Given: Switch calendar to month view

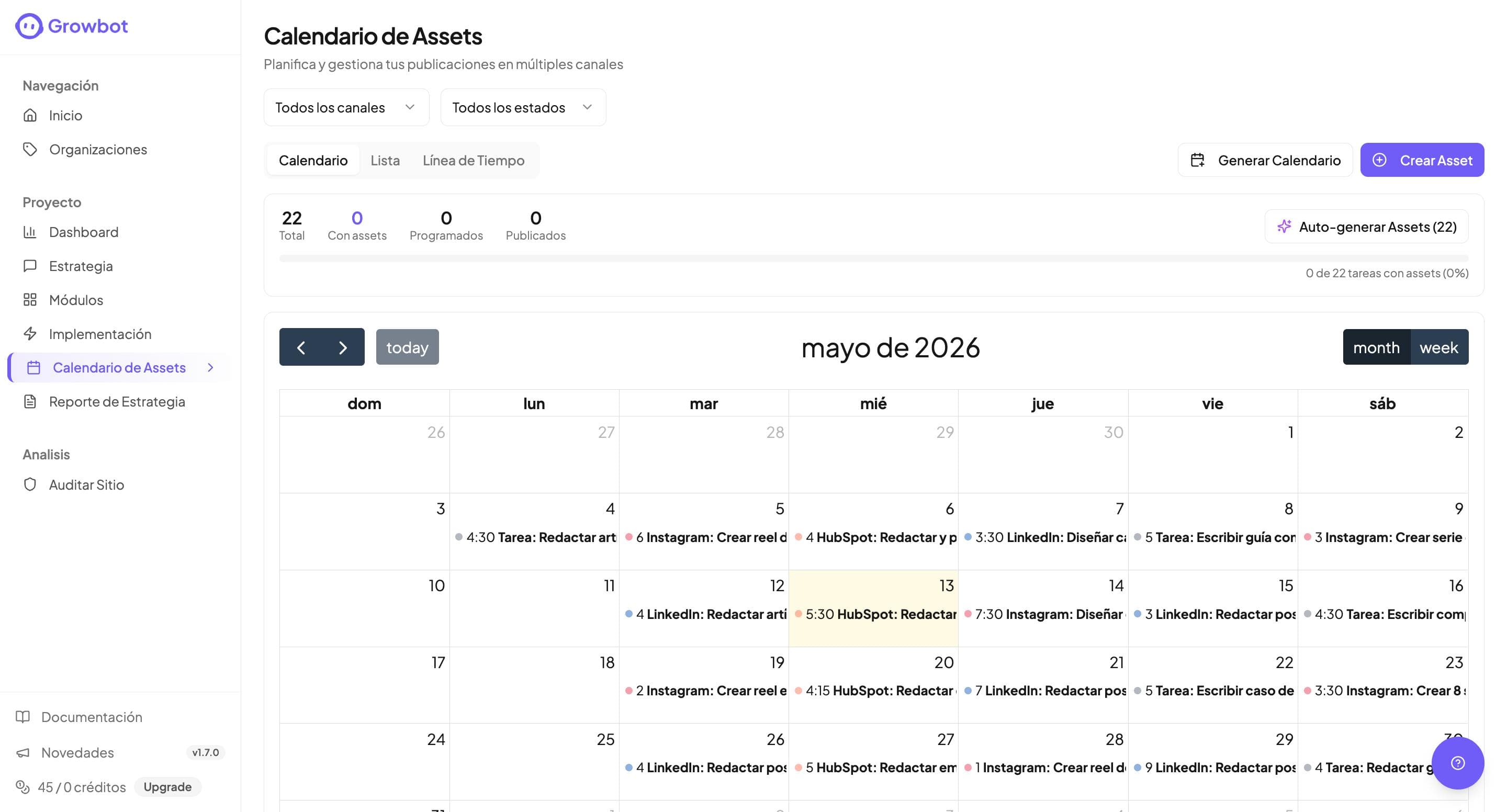Looking at the screenshot, I should [1376, 347].
